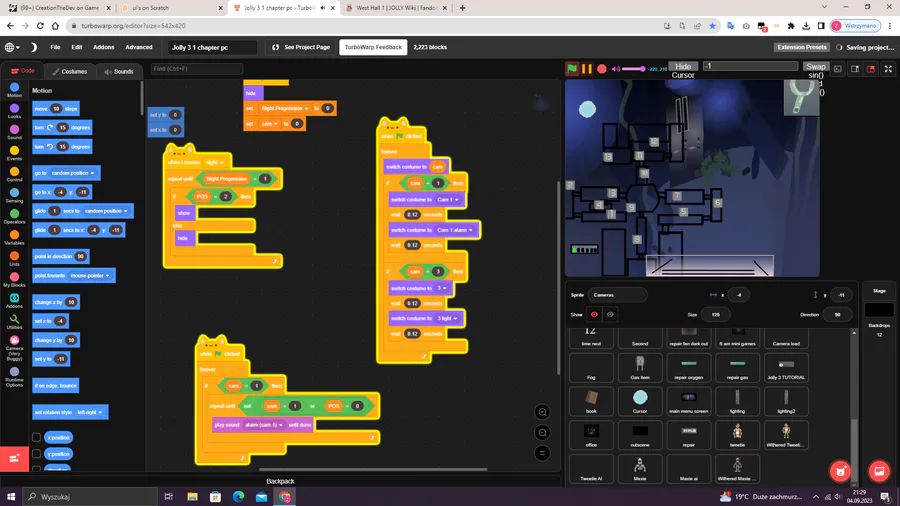Click the Extension Presets button
This screenshot has height=506, width=900.
point(802,47)
